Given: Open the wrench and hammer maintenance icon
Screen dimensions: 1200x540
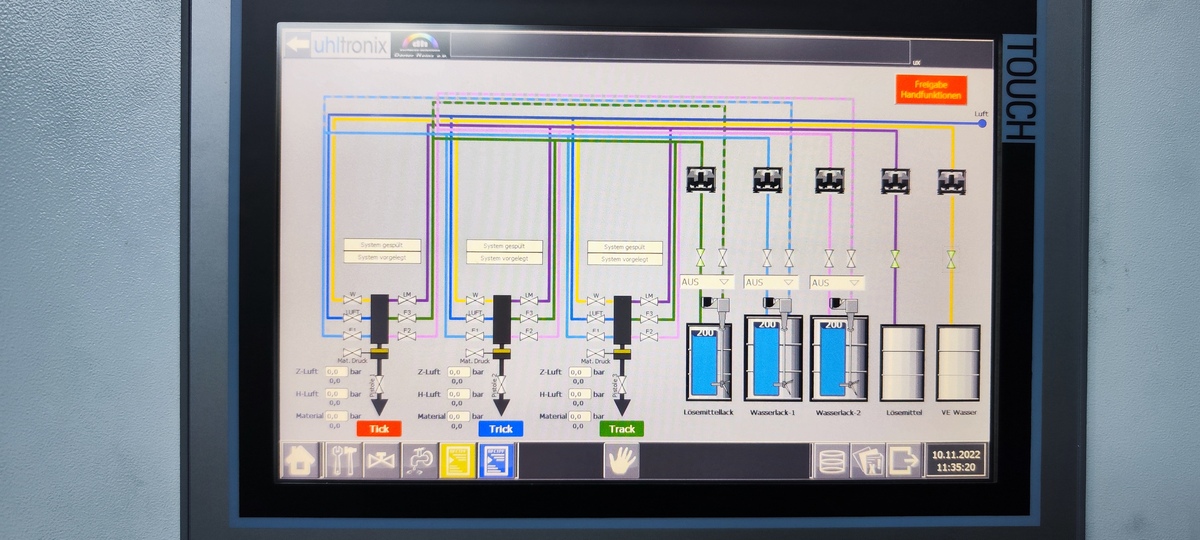Looking at the screenshot, I should (x=341, y=461).
